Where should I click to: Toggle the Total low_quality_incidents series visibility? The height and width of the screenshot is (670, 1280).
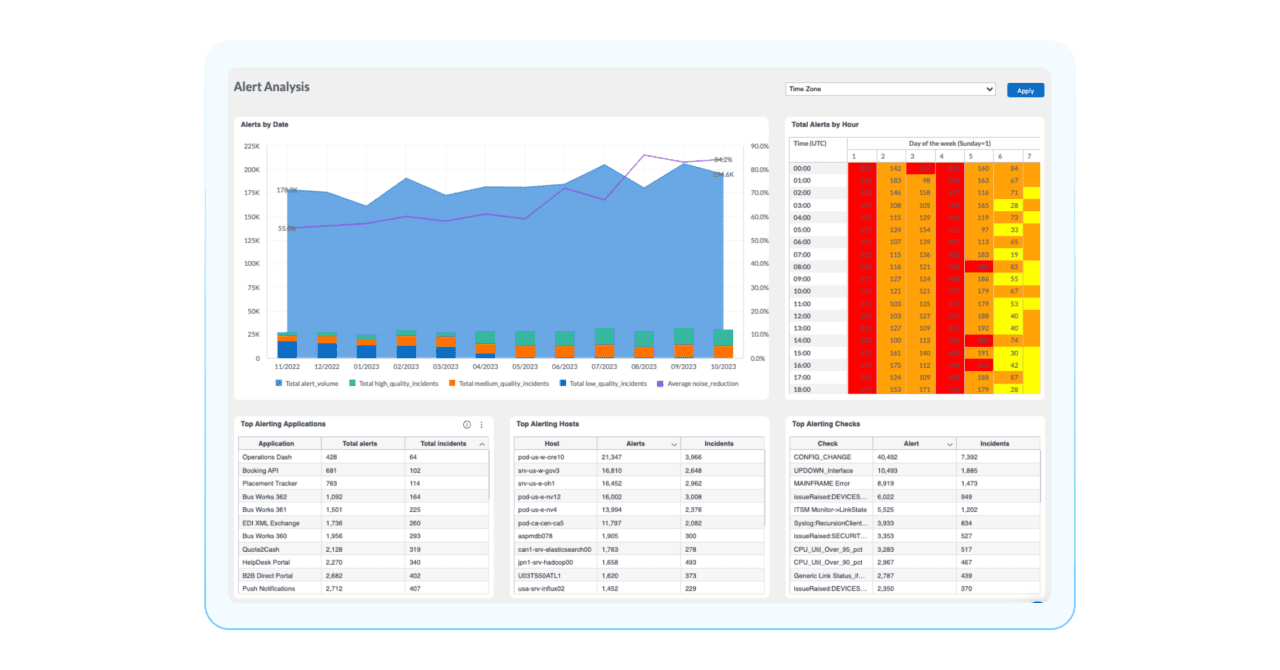[563, 383]
